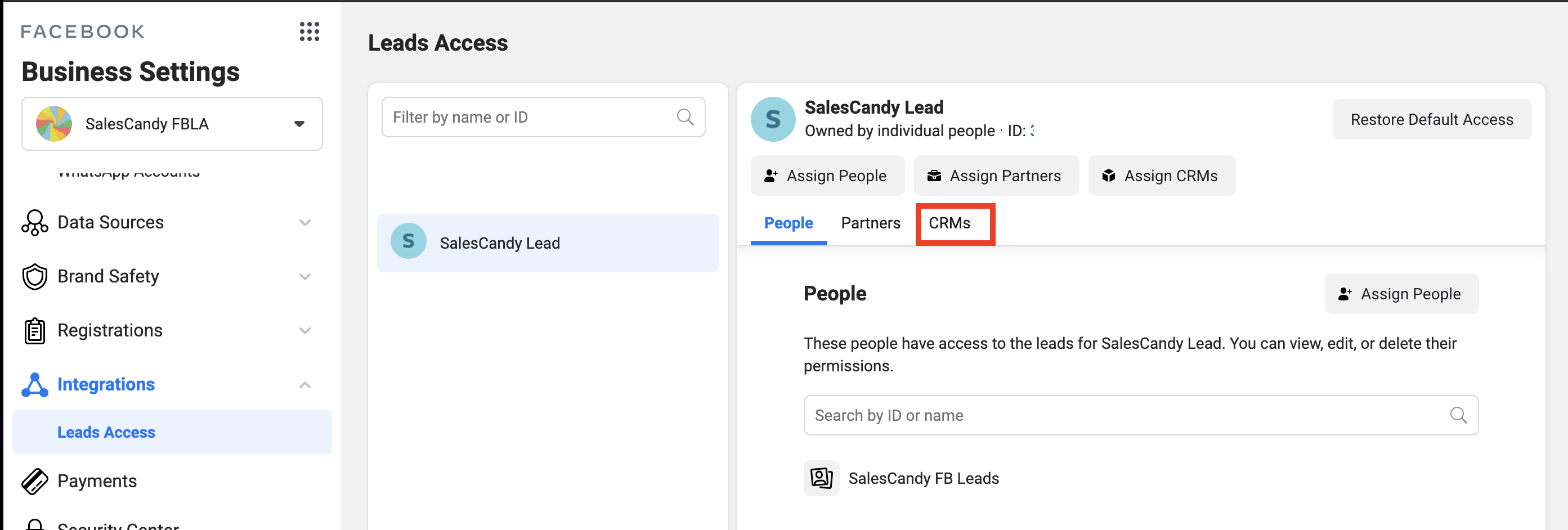This screenshot has height=530, width=1568.
Task: Click the magnifier in the filter box
Action: pos(685,117)
